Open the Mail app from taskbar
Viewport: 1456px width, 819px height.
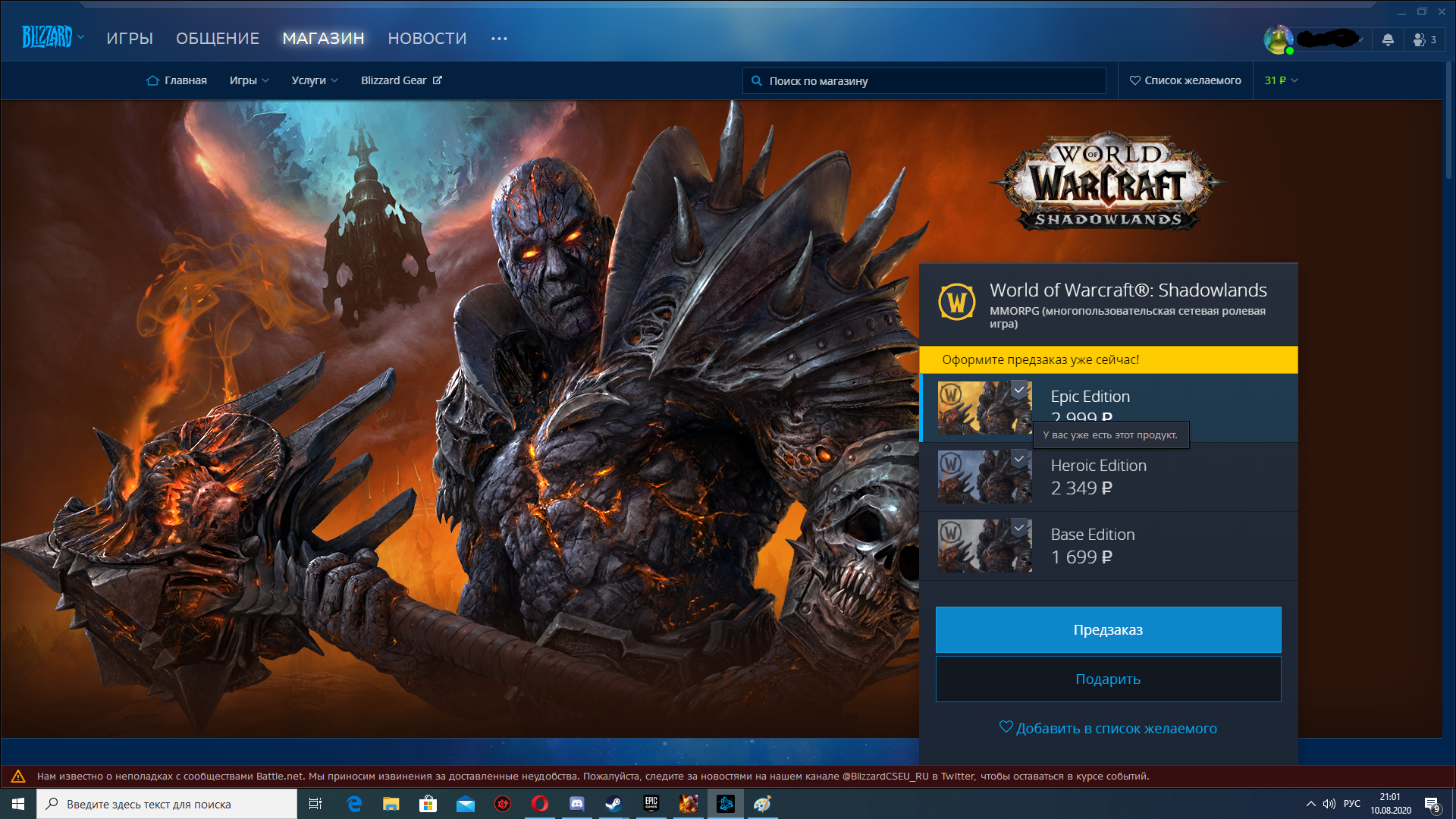(x=466, y=804)
